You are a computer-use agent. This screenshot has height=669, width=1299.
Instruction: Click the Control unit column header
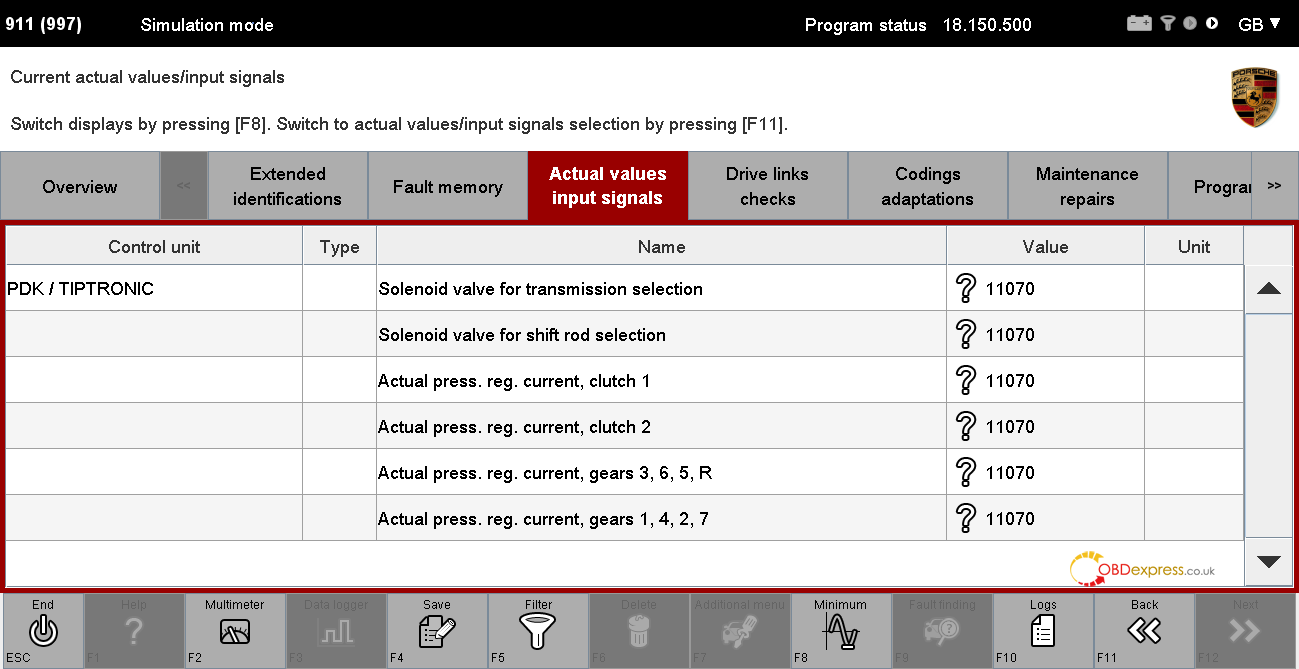point(154,246)
